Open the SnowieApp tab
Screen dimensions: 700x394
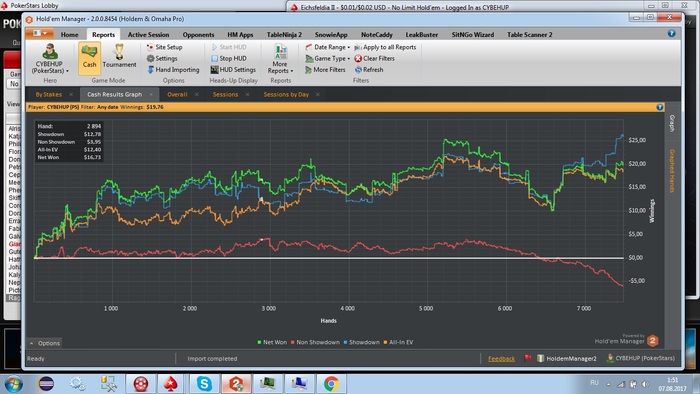tap(331, 34)
